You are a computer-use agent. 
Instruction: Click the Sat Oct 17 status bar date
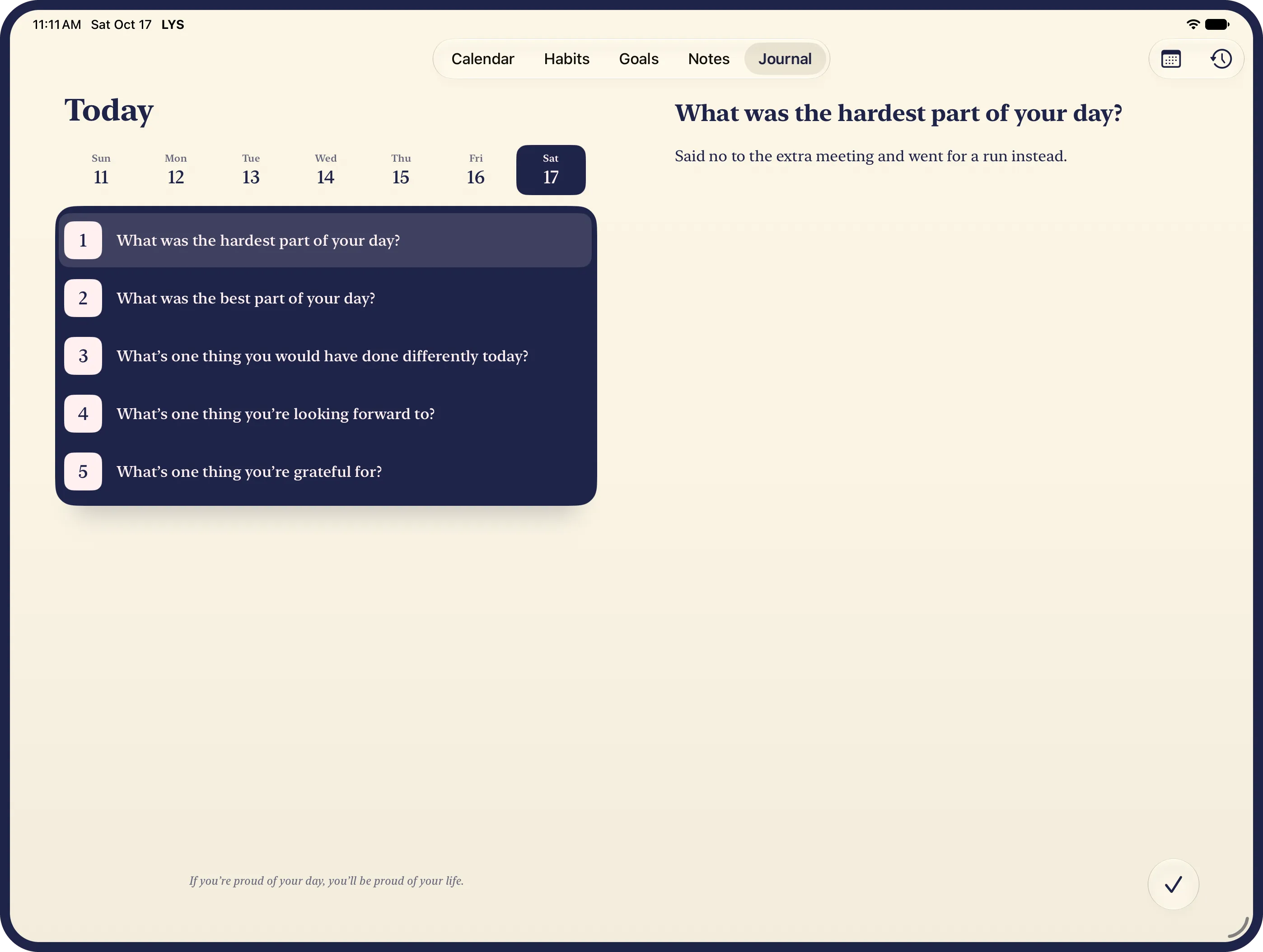pos(121,24)
